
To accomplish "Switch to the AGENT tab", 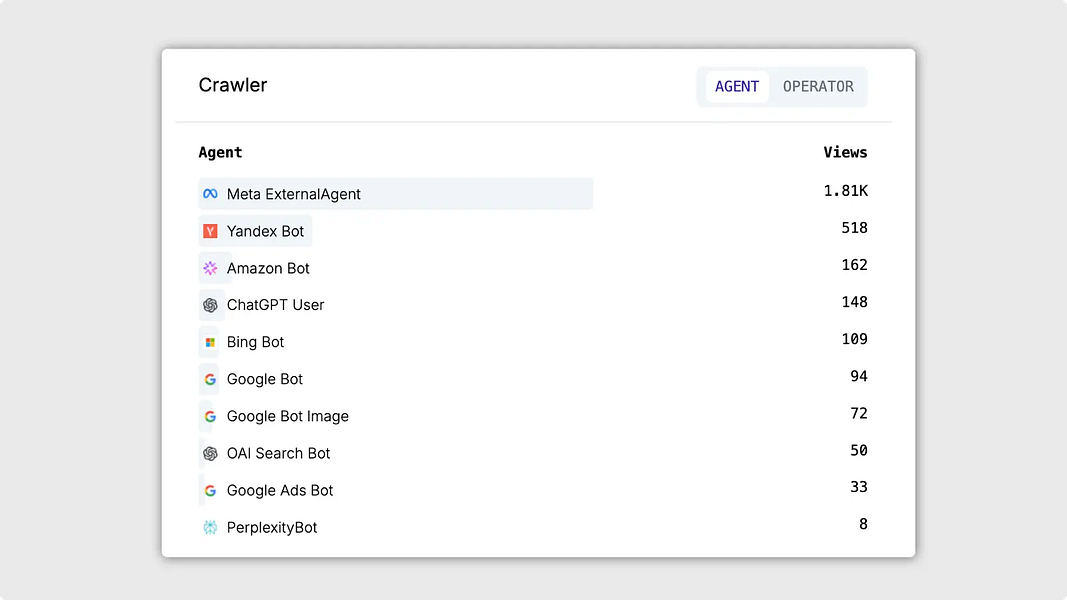I will (737, 87).
